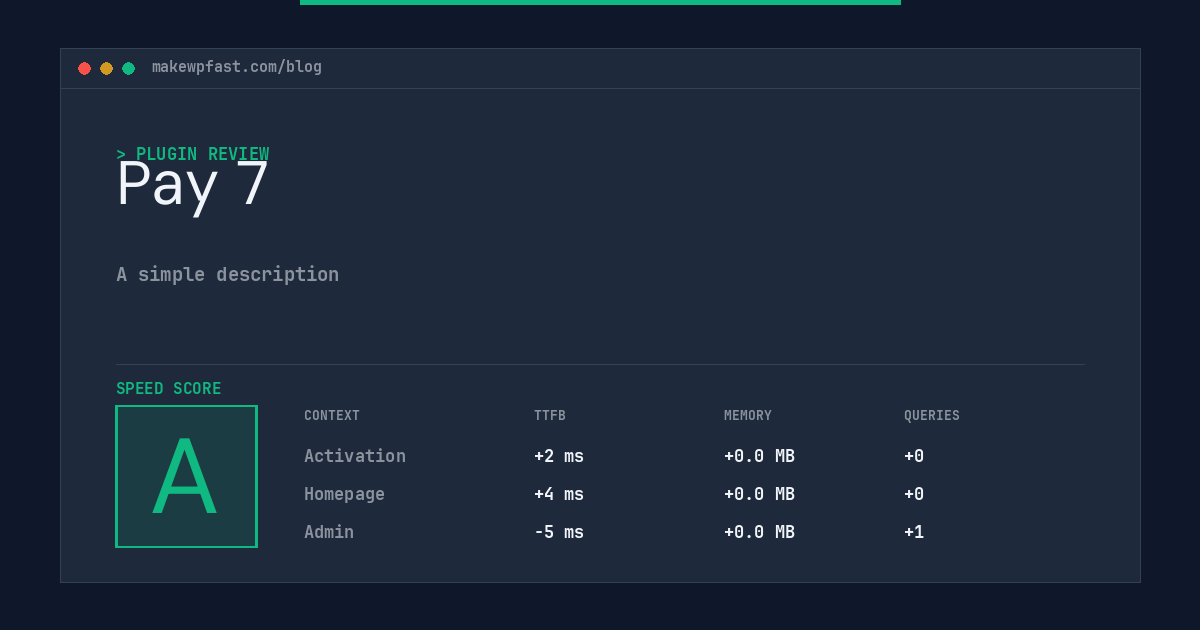Select the Admin row label
Image resolution: width=1200 pixels, height=630 pixels.
[x=329, y=532]
